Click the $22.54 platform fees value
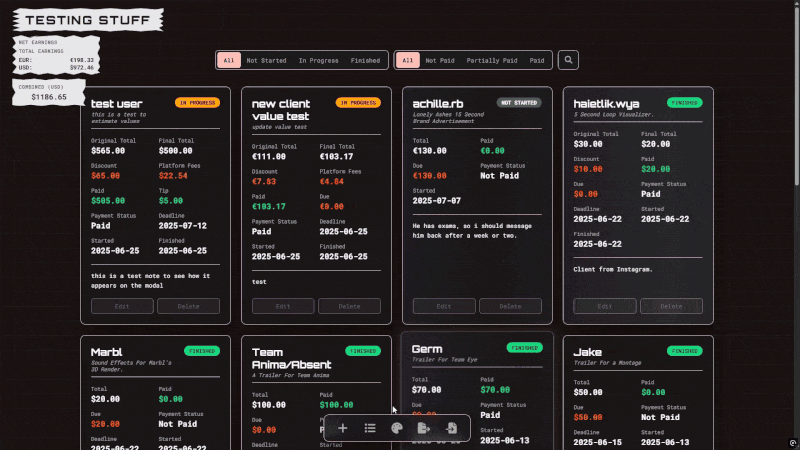Screen dimensions: 800x450 point(173,176)
